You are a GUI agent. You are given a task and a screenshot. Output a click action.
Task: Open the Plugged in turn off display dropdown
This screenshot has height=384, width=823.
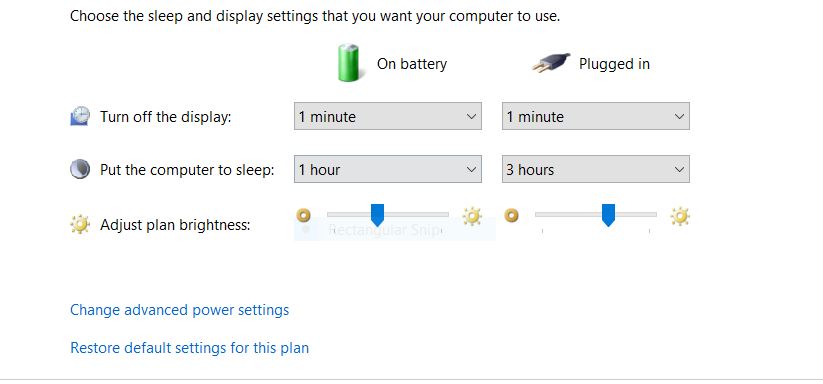(x=596, y=116)
